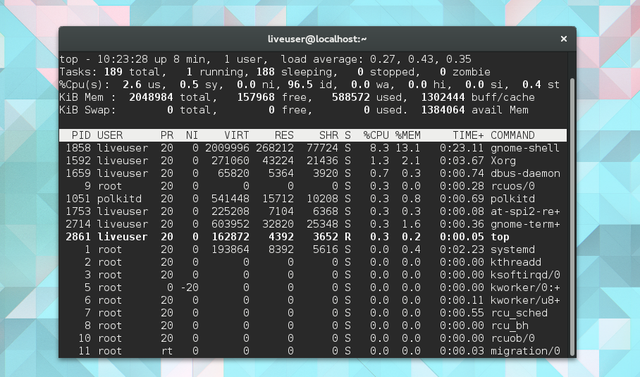
Task: Click the rcuob/0 process name
Action: click(513, 338)
